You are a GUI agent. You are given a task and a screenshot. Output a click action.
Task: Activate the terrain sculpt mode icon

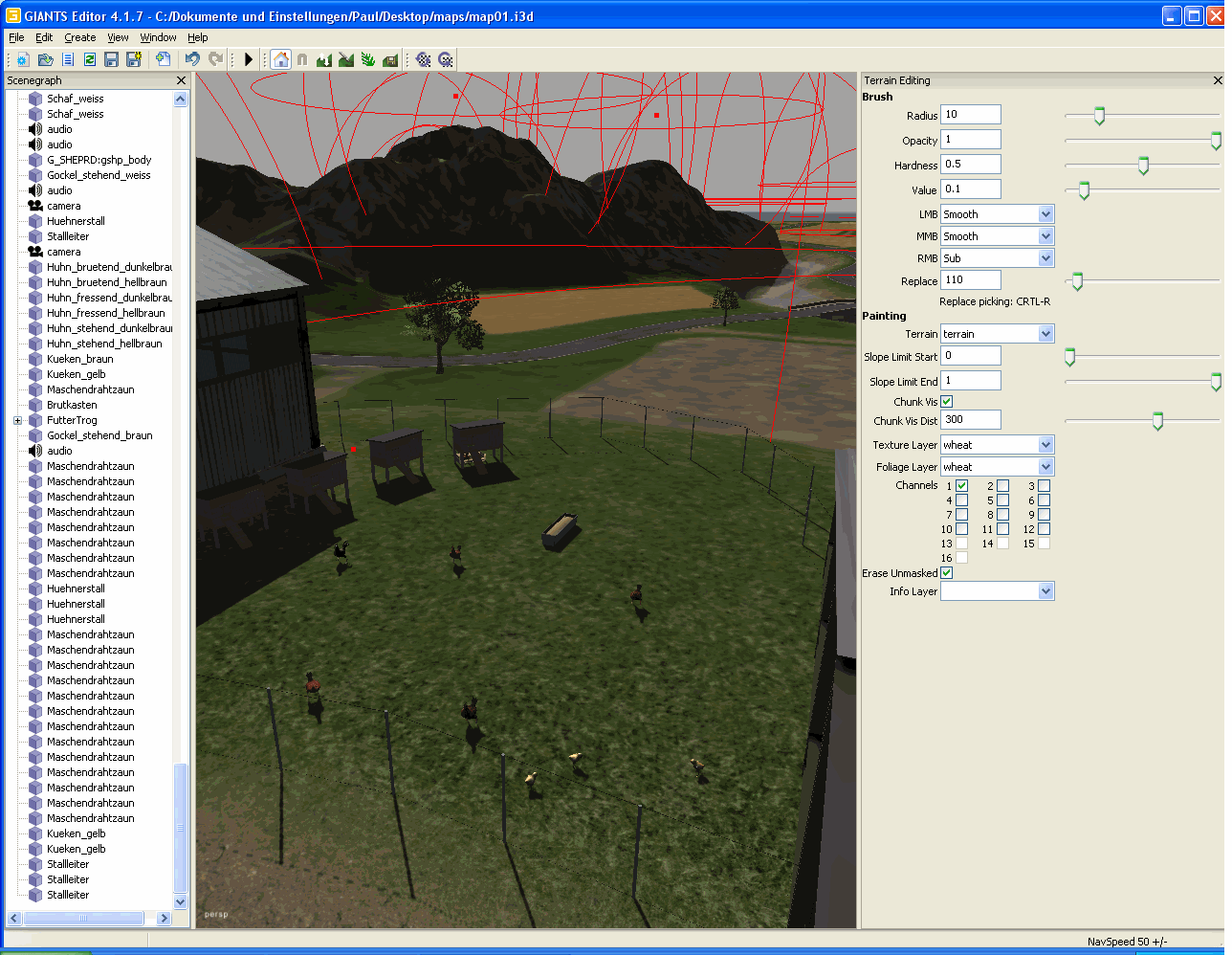tap(324, 59)
